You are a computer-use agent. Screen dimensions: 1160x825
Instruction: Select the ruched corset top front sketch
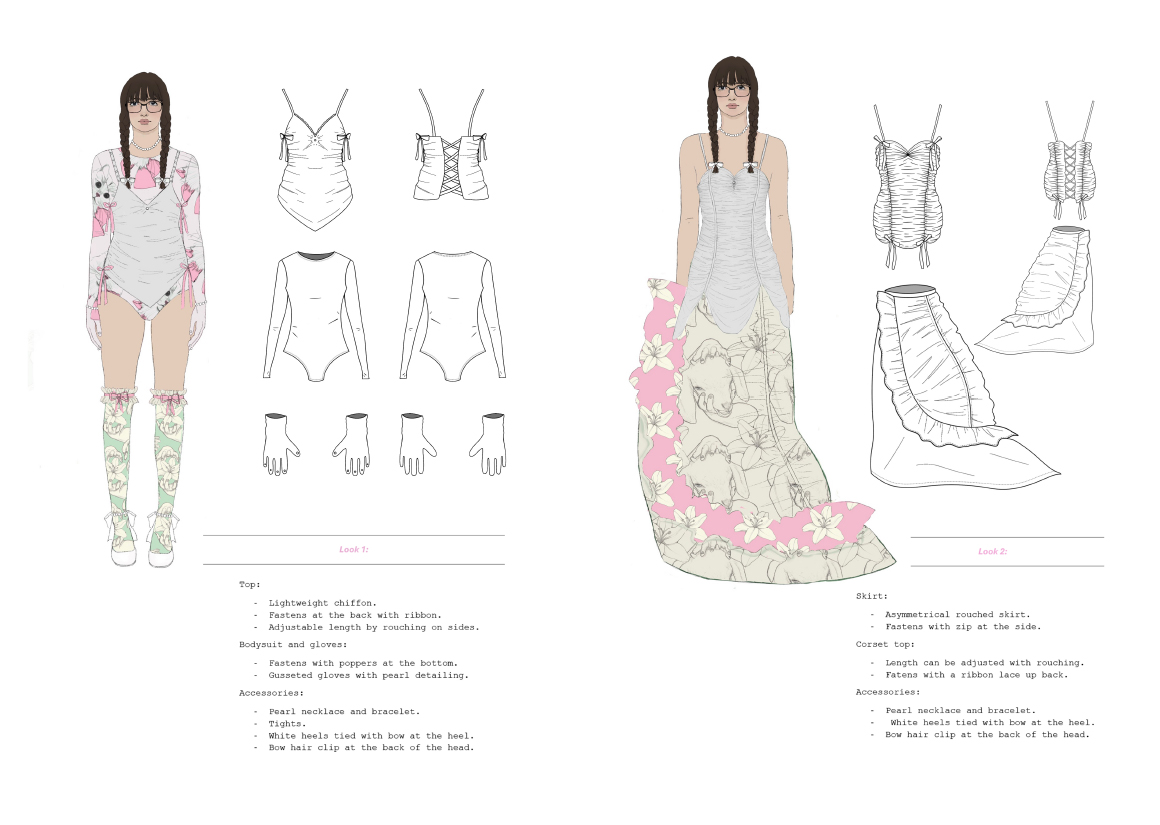point(908,185)
